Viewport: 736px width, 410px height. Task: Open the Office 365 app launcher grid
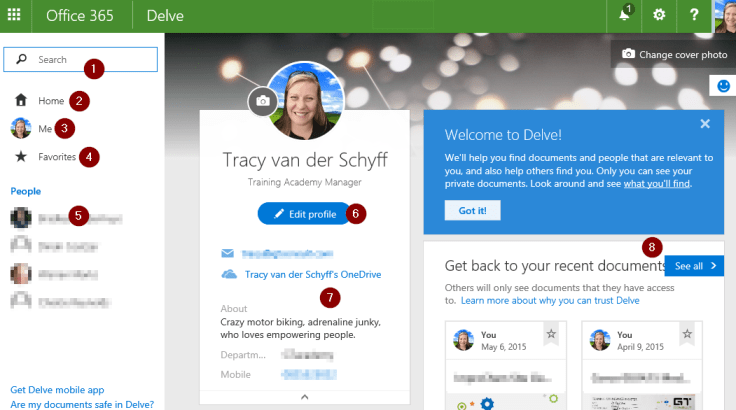point(17,16)
